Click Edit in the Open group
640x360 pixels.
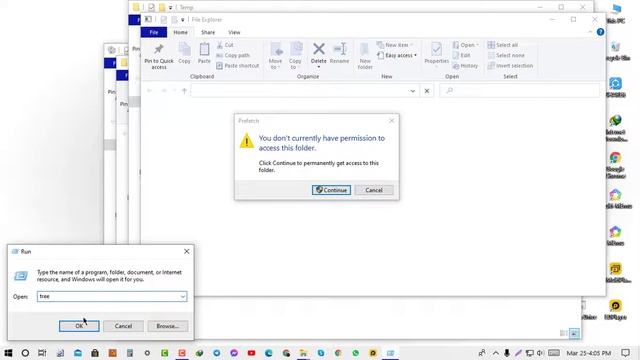click(462, 55)
